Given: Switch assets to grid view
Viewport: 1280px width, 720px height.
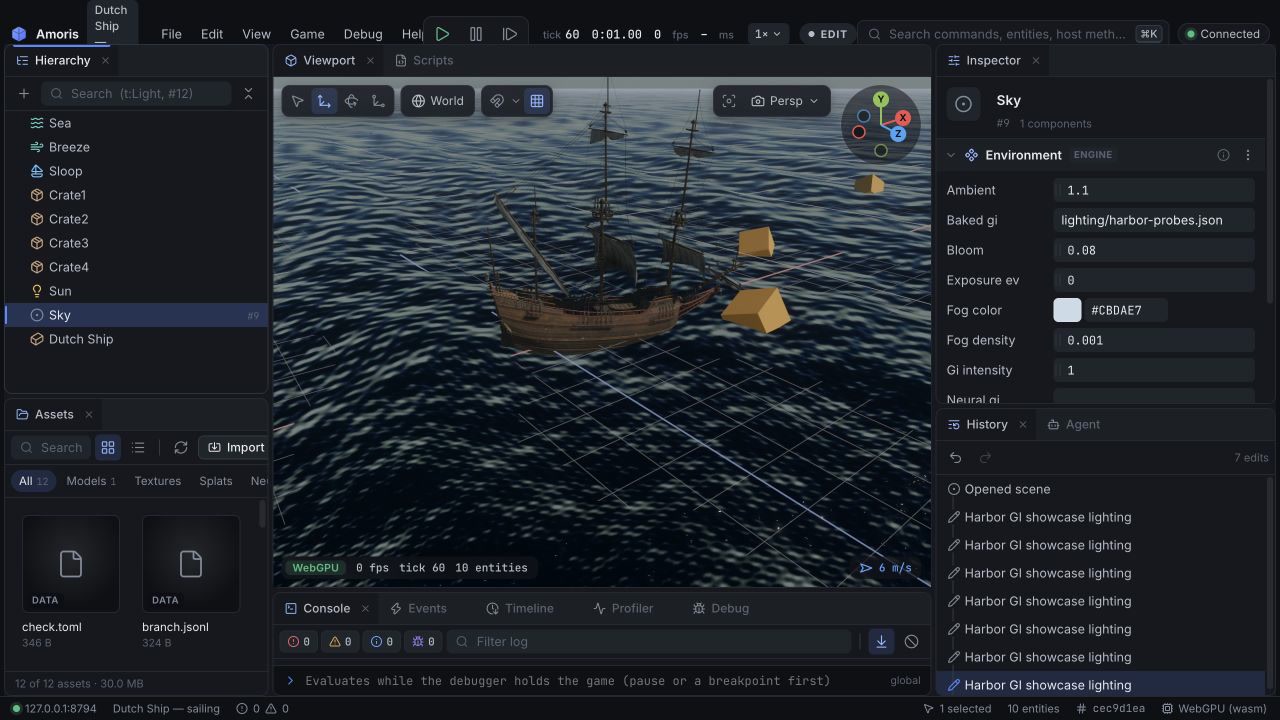Looking at the screenshot, I should (x=108, y=447).
